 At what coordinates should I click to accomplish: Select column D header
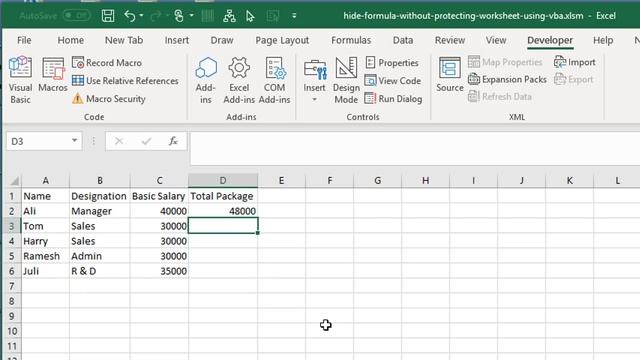point(223,180)
